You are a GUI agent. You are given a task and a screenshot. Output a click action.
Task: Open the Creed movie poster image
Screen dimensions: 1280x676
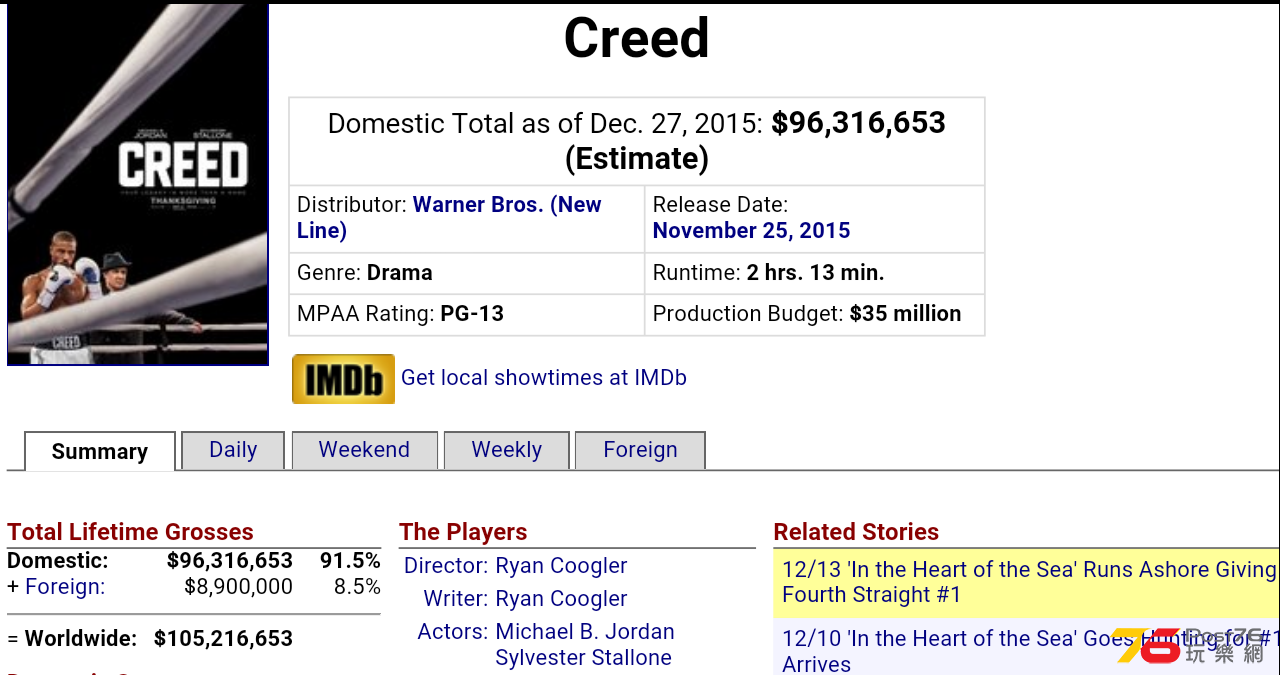[138, 185]
